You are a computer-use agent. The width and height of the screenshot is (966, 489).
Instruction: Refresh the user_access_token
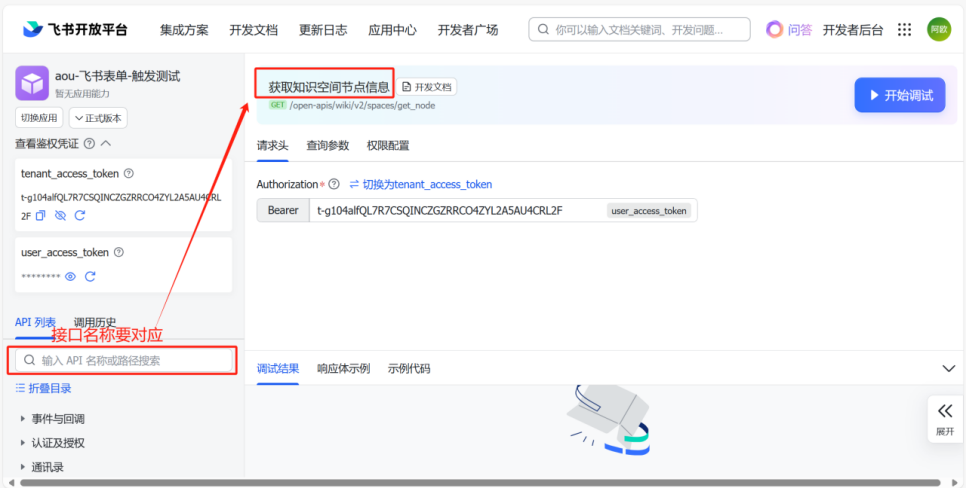coord(90,277)
